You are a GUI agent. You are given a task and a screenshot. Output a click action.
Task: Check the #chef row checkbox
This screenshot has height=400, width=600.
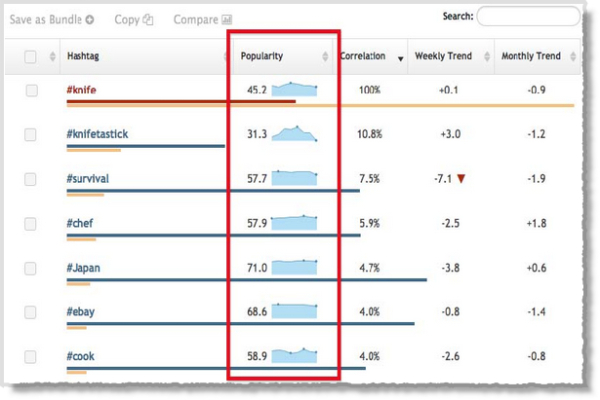click(30, 224)
